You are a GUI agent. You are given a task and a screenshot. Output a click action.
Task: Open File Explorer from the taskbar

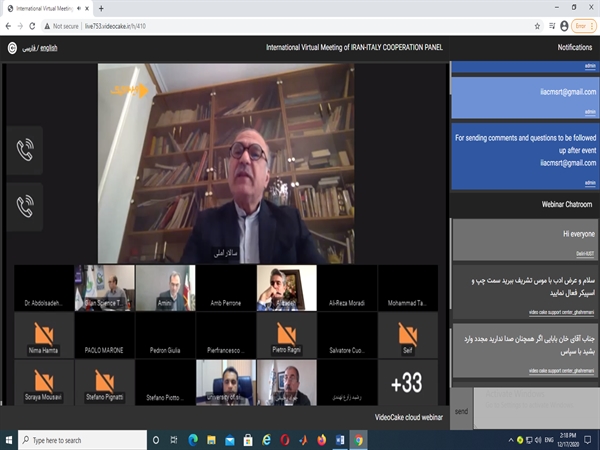pyautogui.click(x=211, y=440)
